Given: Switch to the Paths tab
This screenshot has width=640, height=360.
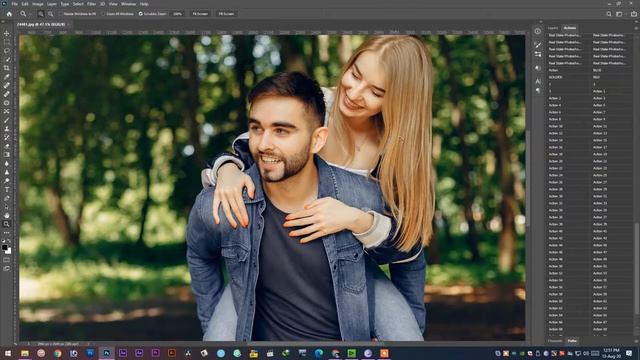Looking at the screenshot, I should pos(572,341).
